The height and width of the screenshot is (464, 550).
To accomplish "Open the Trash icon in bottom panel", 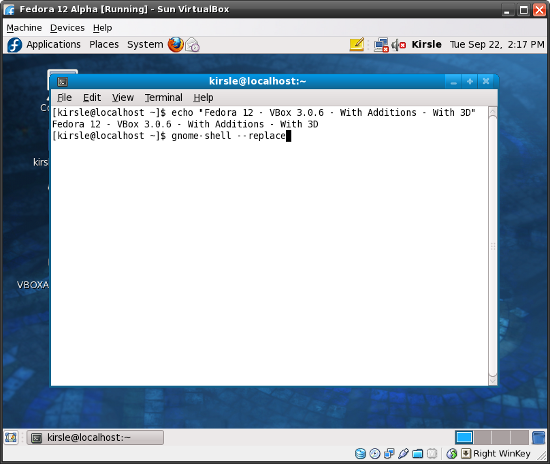I will point(538,437).
